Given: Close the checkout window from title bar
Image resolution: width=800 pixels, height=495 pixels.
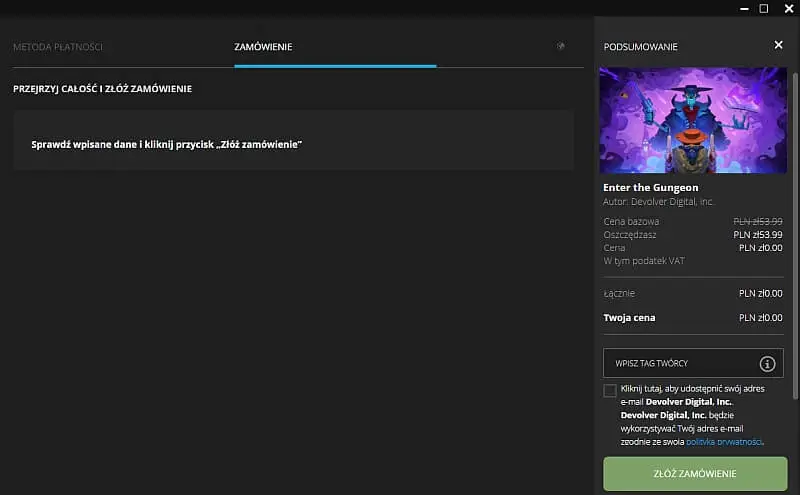Looking at the screenshot, I should pyautogui.click(x=786, y=8).
